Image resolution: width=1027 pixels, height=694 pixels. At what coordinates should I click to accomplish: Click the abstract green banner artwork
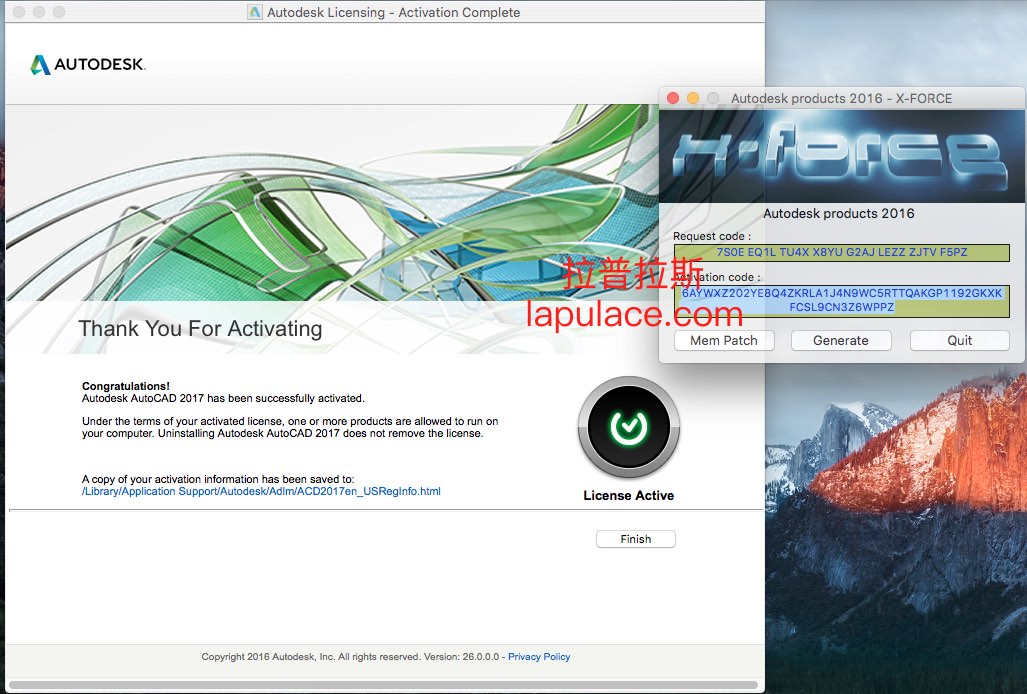[x=300, y=200]
